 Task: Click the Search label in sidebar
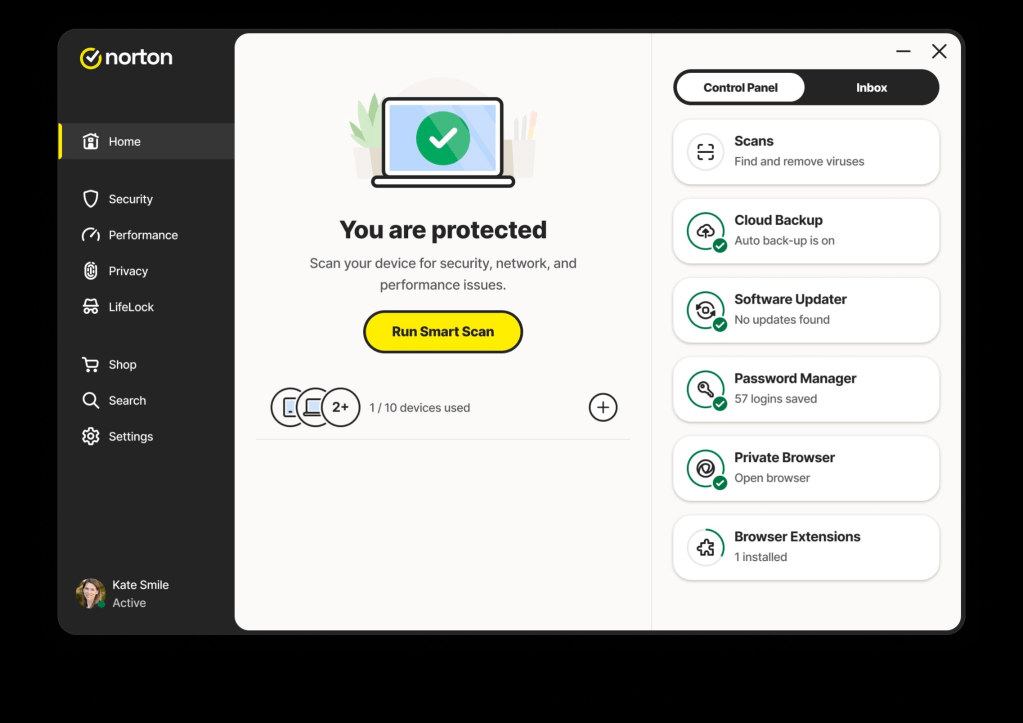[127, 401]
